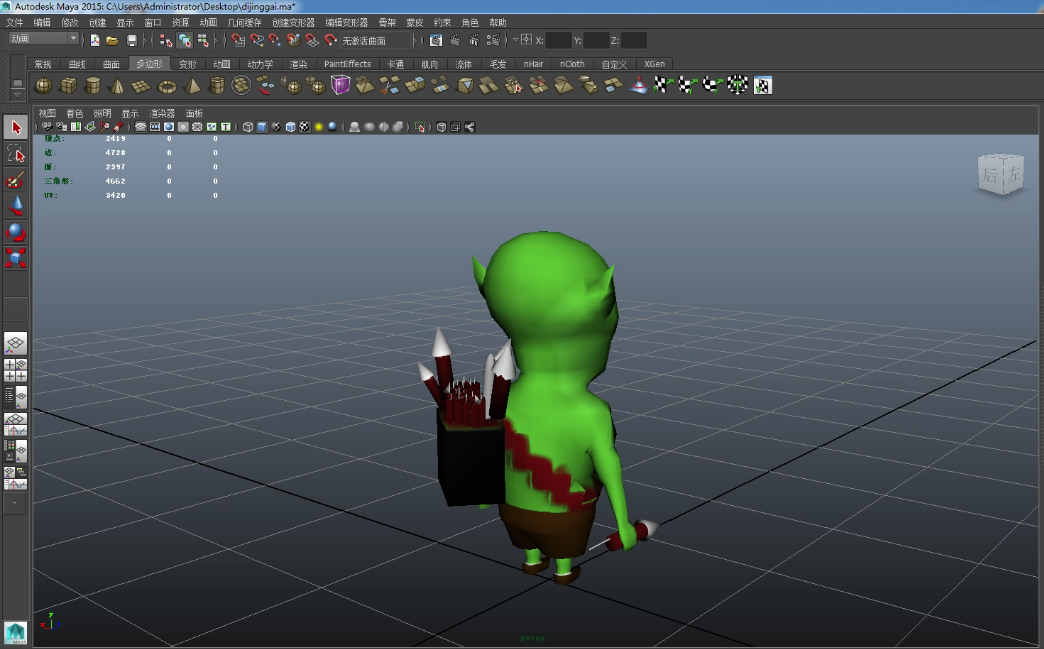Toggle use all lights bulb icon
This screenshot has height=649, width=1044.
(318, 127)
